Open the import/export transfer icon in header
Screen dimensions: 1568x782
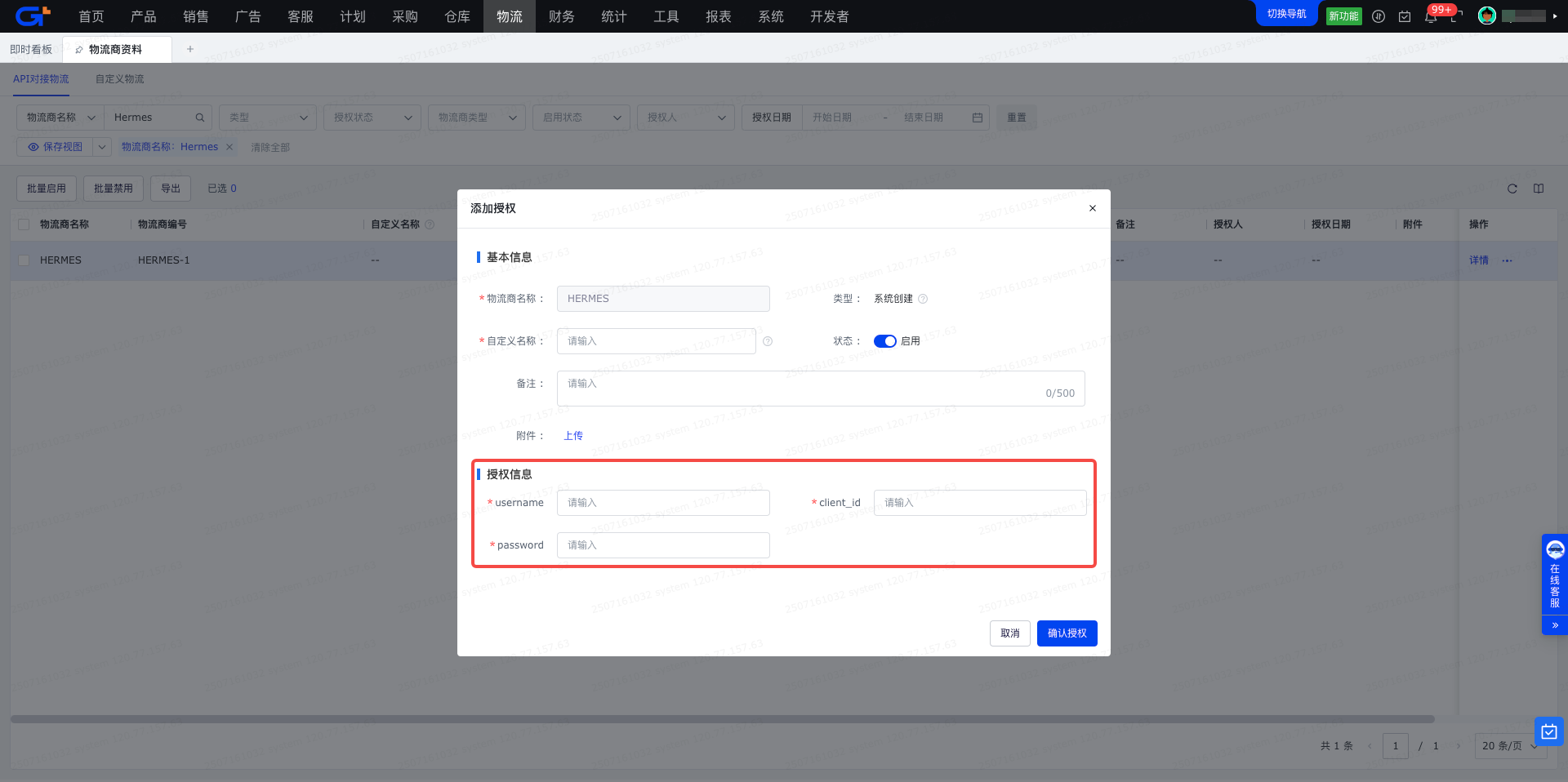[1379, 16]
